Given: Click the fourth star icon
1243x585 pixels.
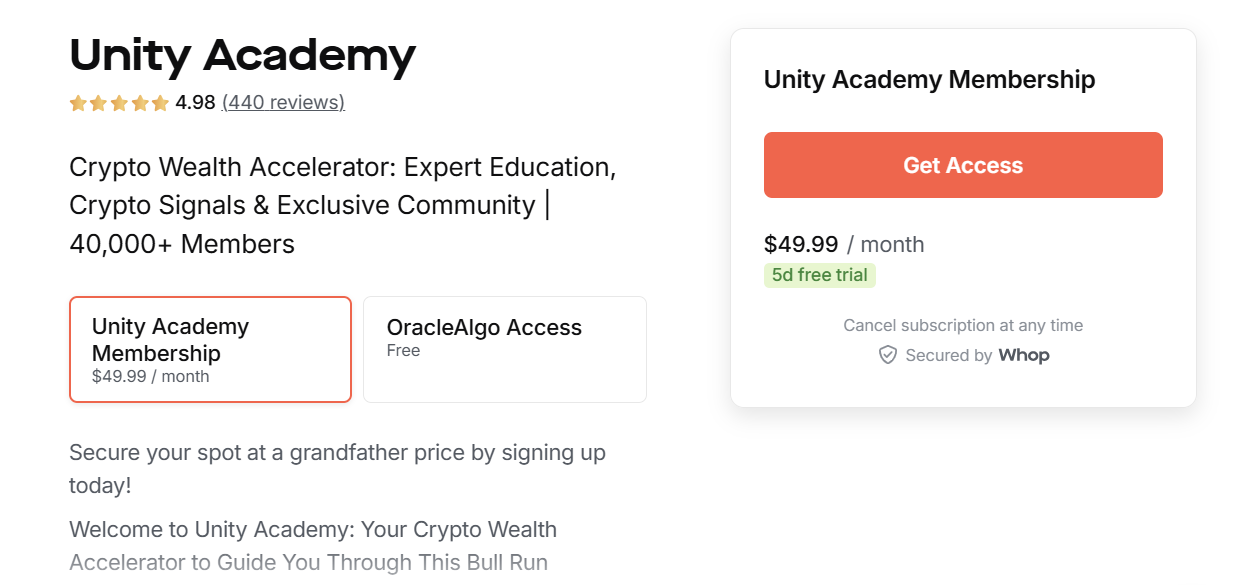Looking at the screenshot, I should point(140,102).
